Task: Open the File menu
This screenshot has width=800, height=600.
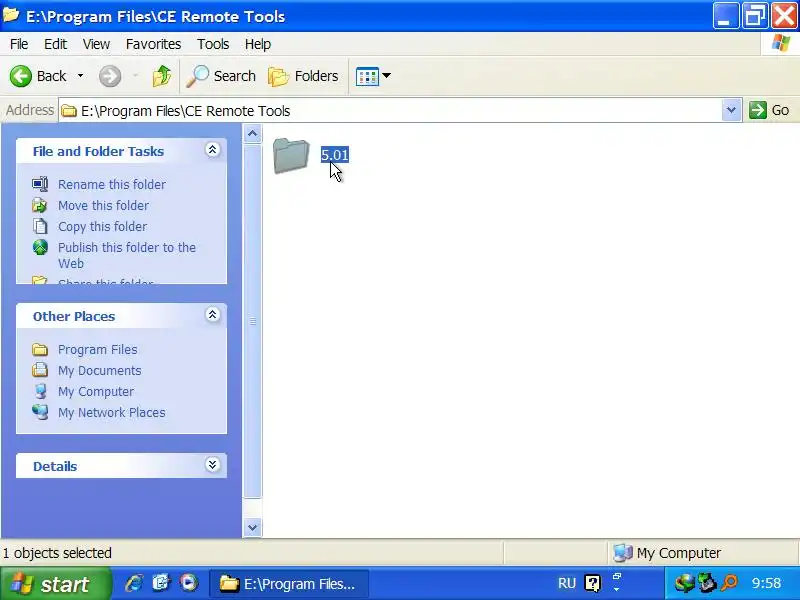Action: (x=19, y=44)
